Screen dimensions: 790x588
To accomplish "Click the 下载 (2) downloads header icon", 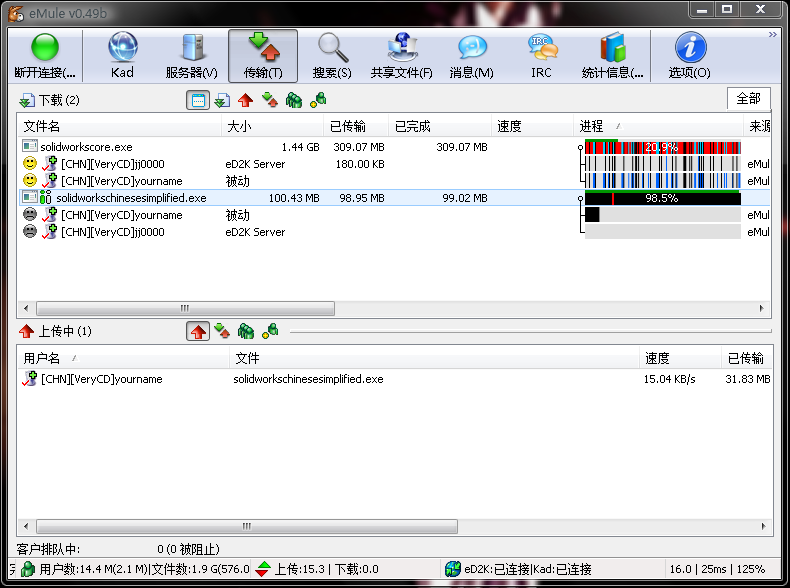I will 26,100.
